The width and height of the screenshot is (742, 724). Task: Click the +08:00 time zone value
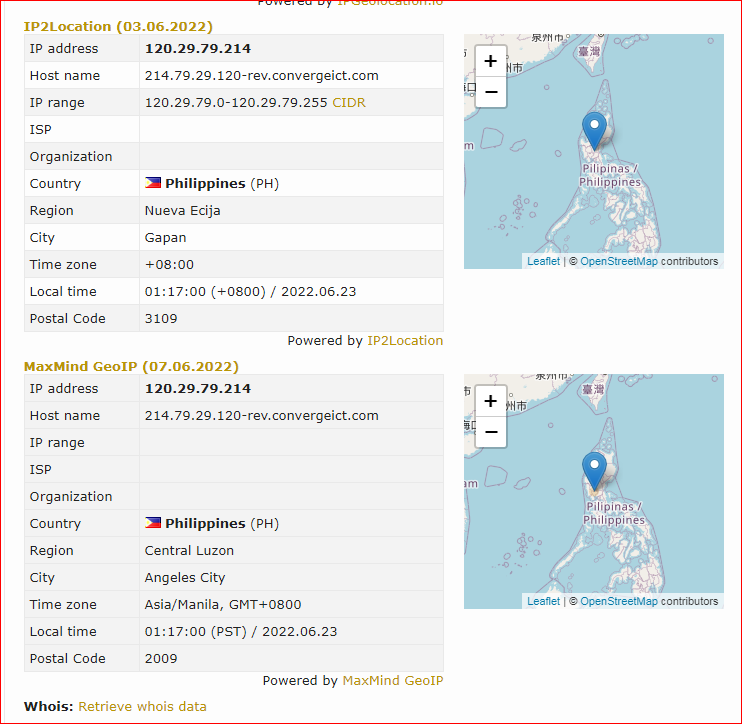[x=169, y=265]
